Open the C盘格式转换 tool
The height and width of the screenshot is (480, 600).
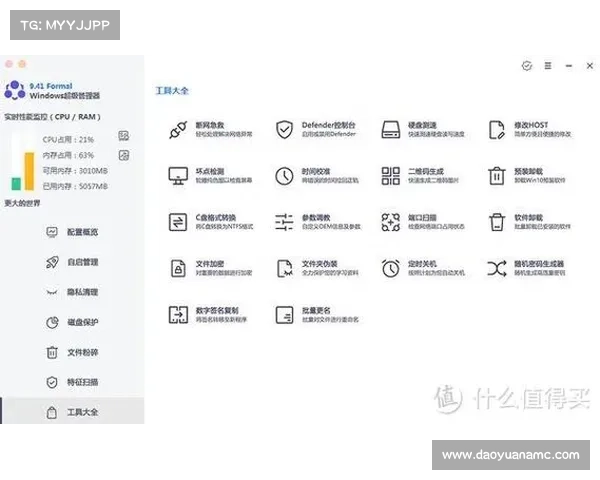[x=211, y=222]
